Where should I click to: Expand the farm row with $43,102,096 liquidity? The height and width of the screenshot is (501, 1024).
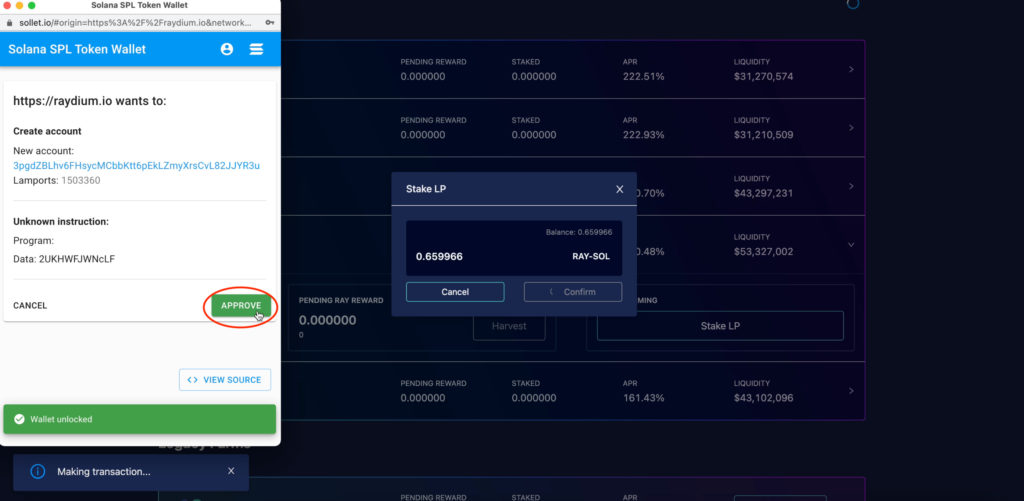point(851,391)
